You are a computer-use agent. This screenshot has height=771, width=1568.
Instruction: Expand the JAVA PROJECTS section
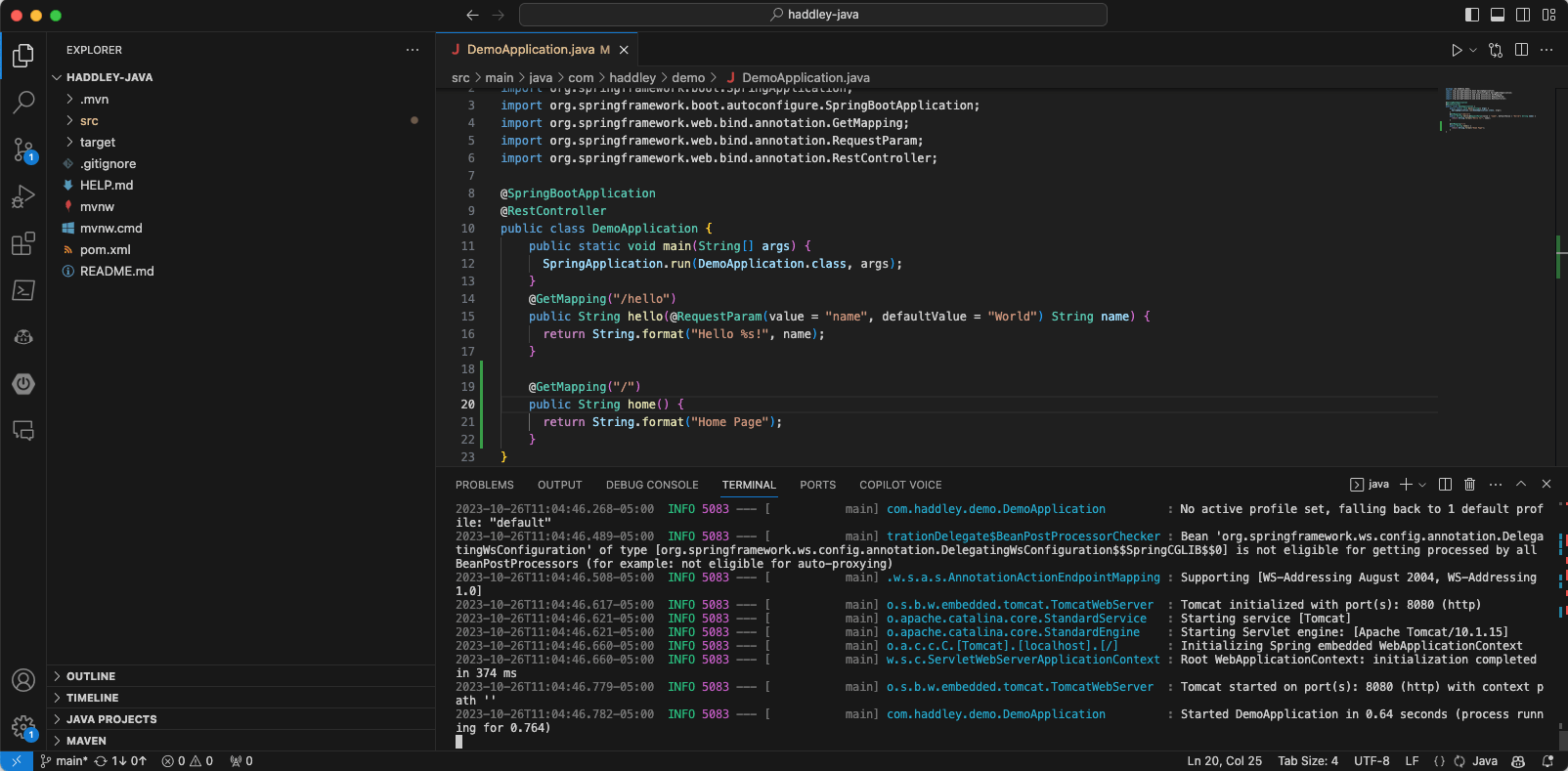pos(111,719)
